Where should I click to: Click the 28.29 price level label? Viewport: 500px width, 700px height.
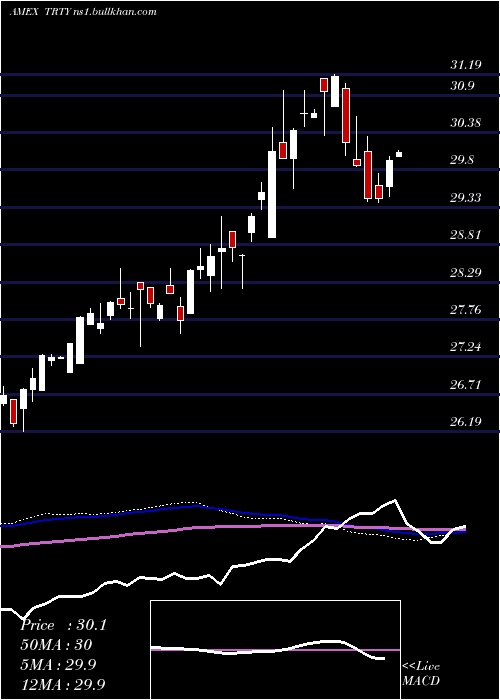466,272
